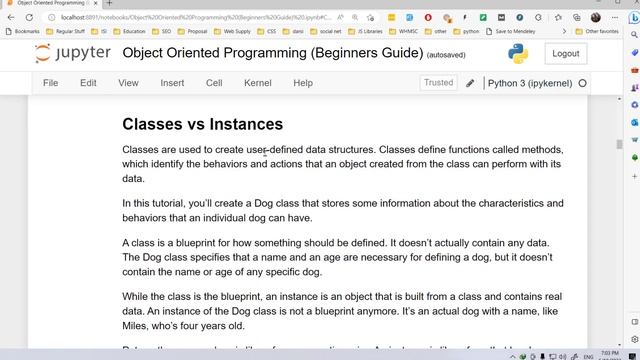The height and width of the screenshot is (360, 640).
Task: Open the notebook Edit menu
Action: (x=88, y=83)
